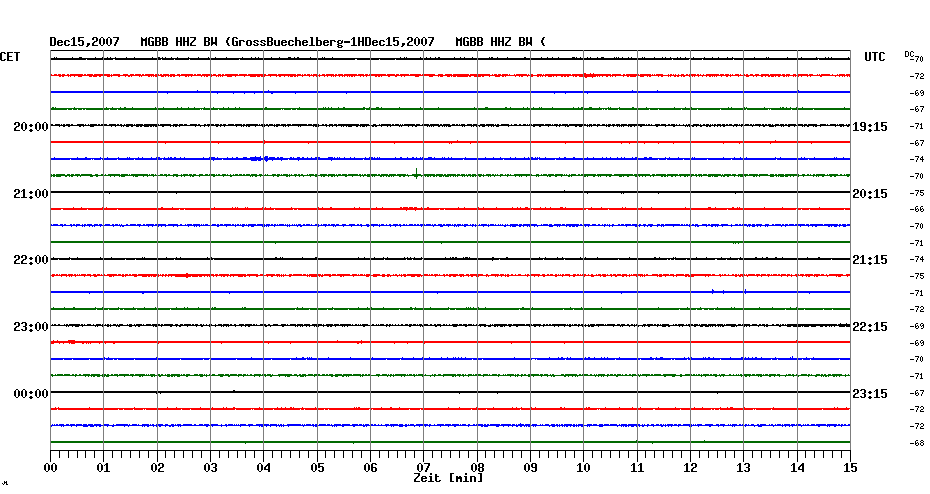
Task: Click the -75 DC value beside 20:15
Action: coord(917,193)
